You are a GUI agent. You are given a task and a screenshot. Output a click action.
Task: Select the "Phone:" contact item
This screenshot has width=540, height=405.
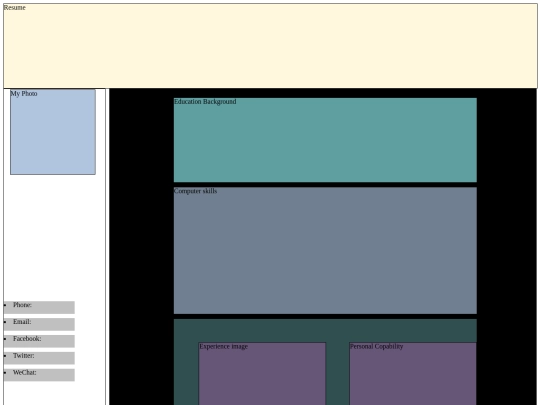[x=39, y=308]
